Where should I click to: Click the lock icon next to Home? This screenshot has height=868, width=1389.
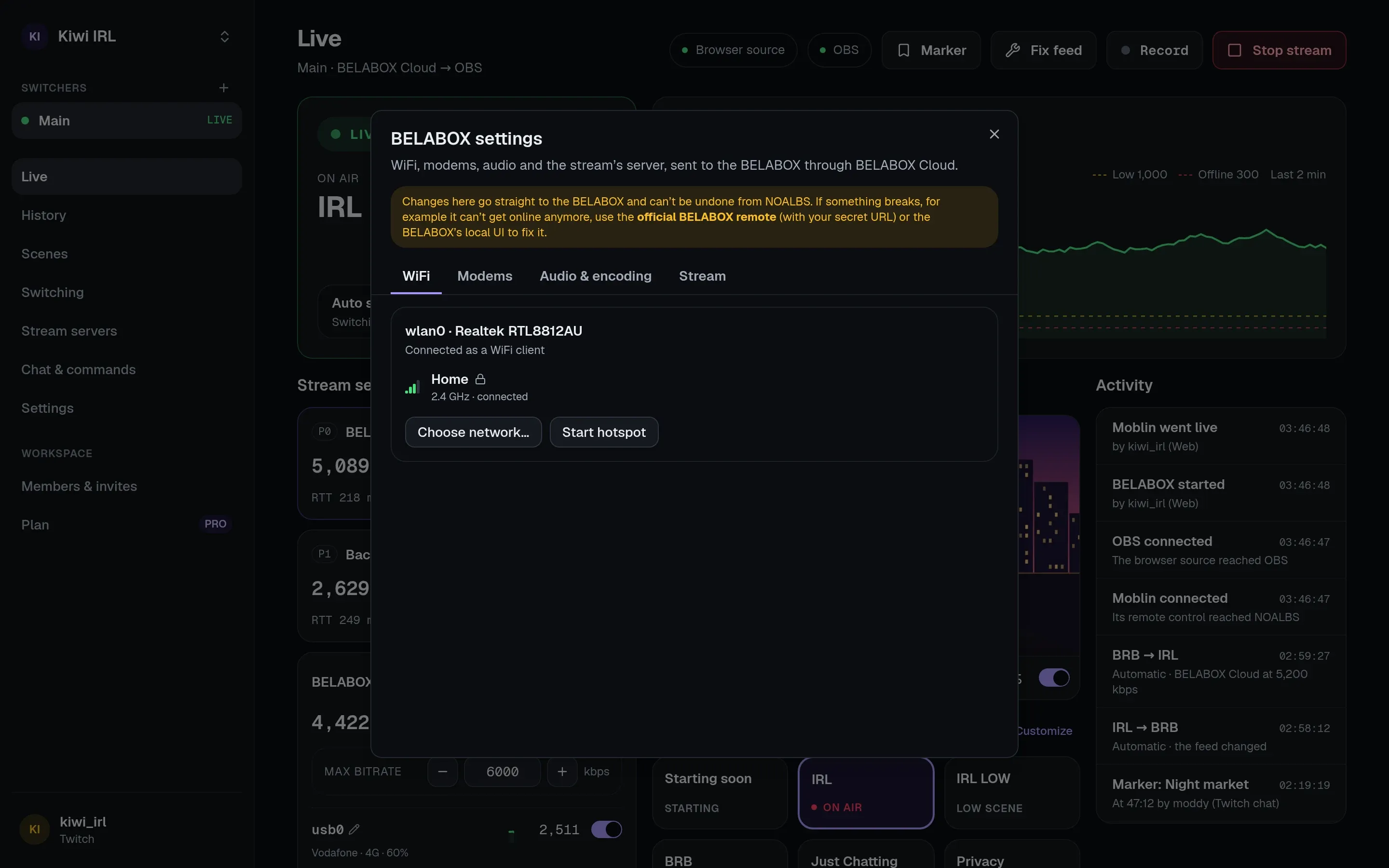coord(480,380)
